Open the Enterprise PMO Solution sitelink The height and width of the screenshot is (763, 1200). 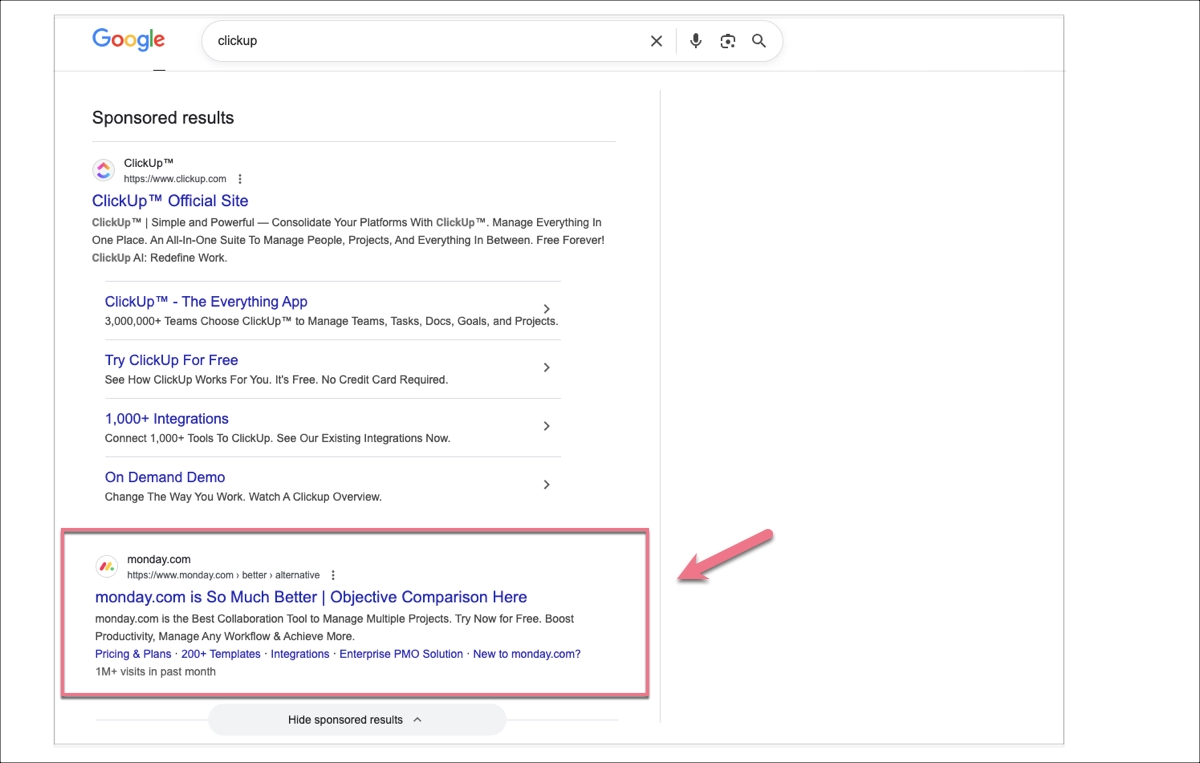[x=401, y=654]
